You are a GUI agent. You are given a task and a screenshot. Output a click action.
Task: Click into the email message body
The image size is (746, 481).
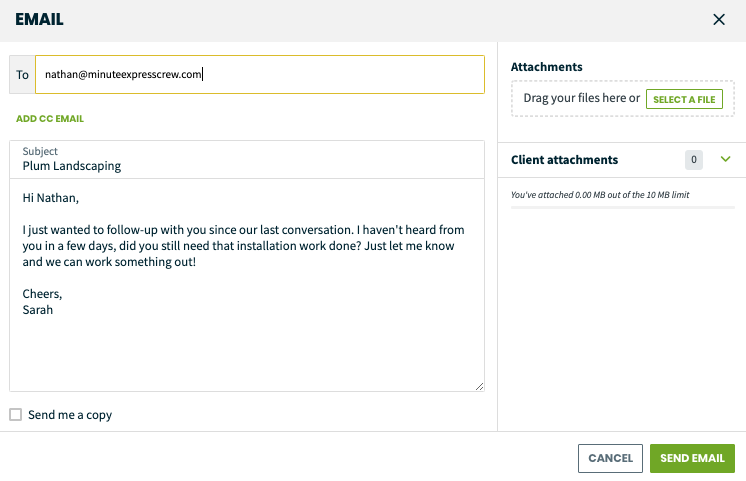(x=247, y=285)
